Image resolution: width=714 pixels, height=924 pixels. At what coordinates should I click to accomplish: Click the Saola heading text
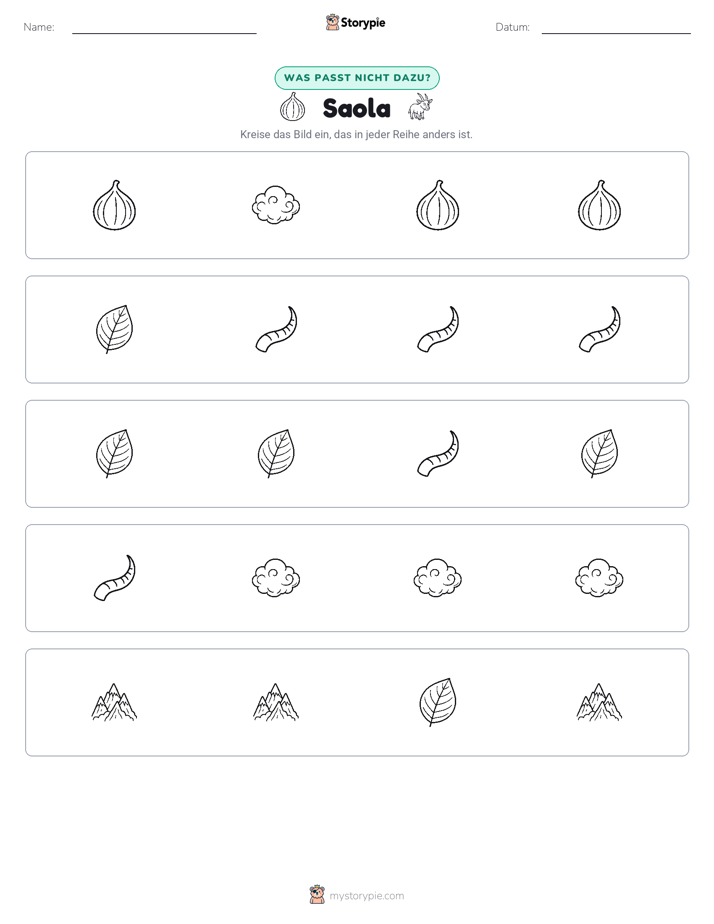(356, 108)
